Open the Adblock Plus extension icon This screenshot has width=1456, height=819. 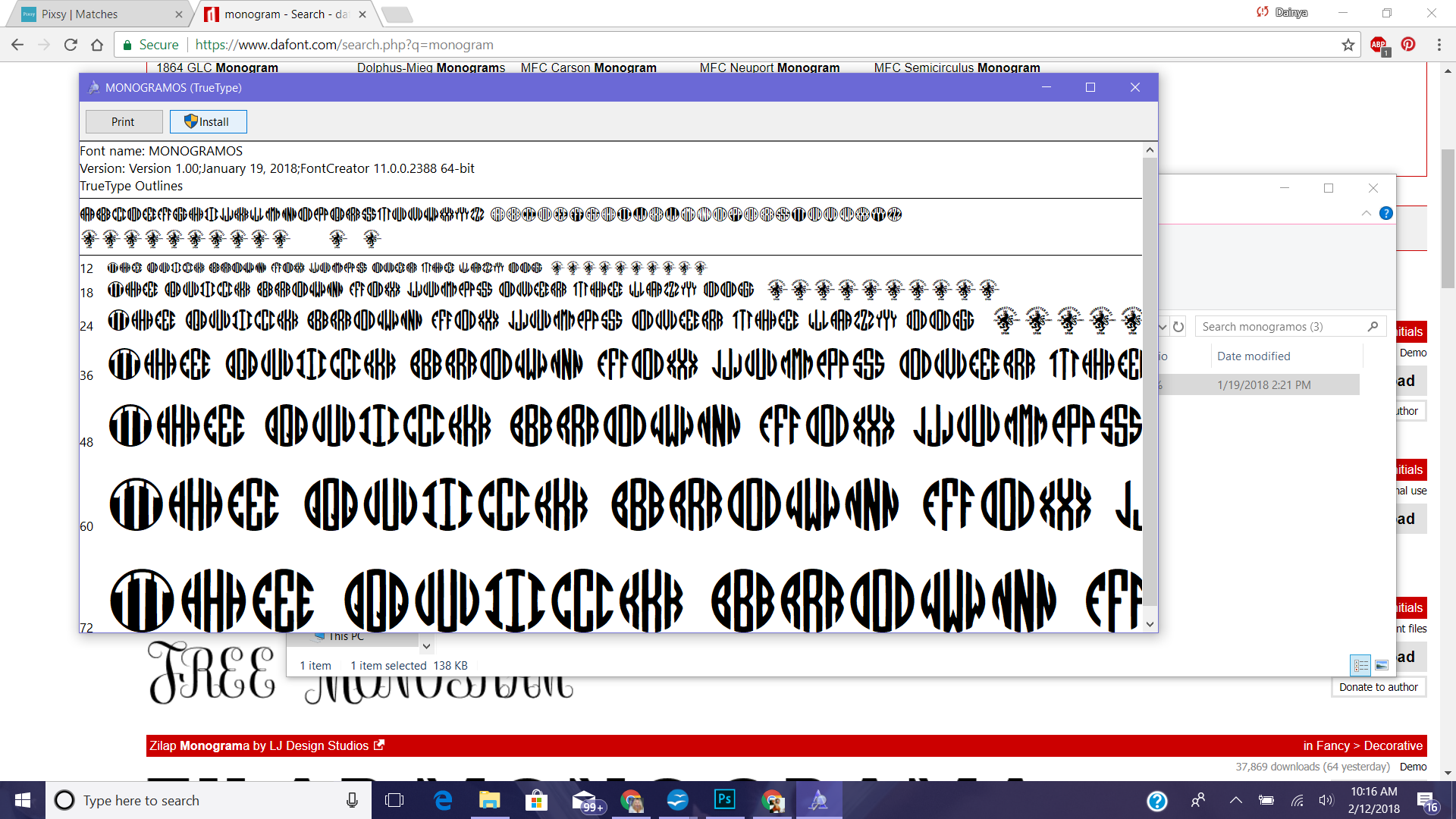(1379, 45)
